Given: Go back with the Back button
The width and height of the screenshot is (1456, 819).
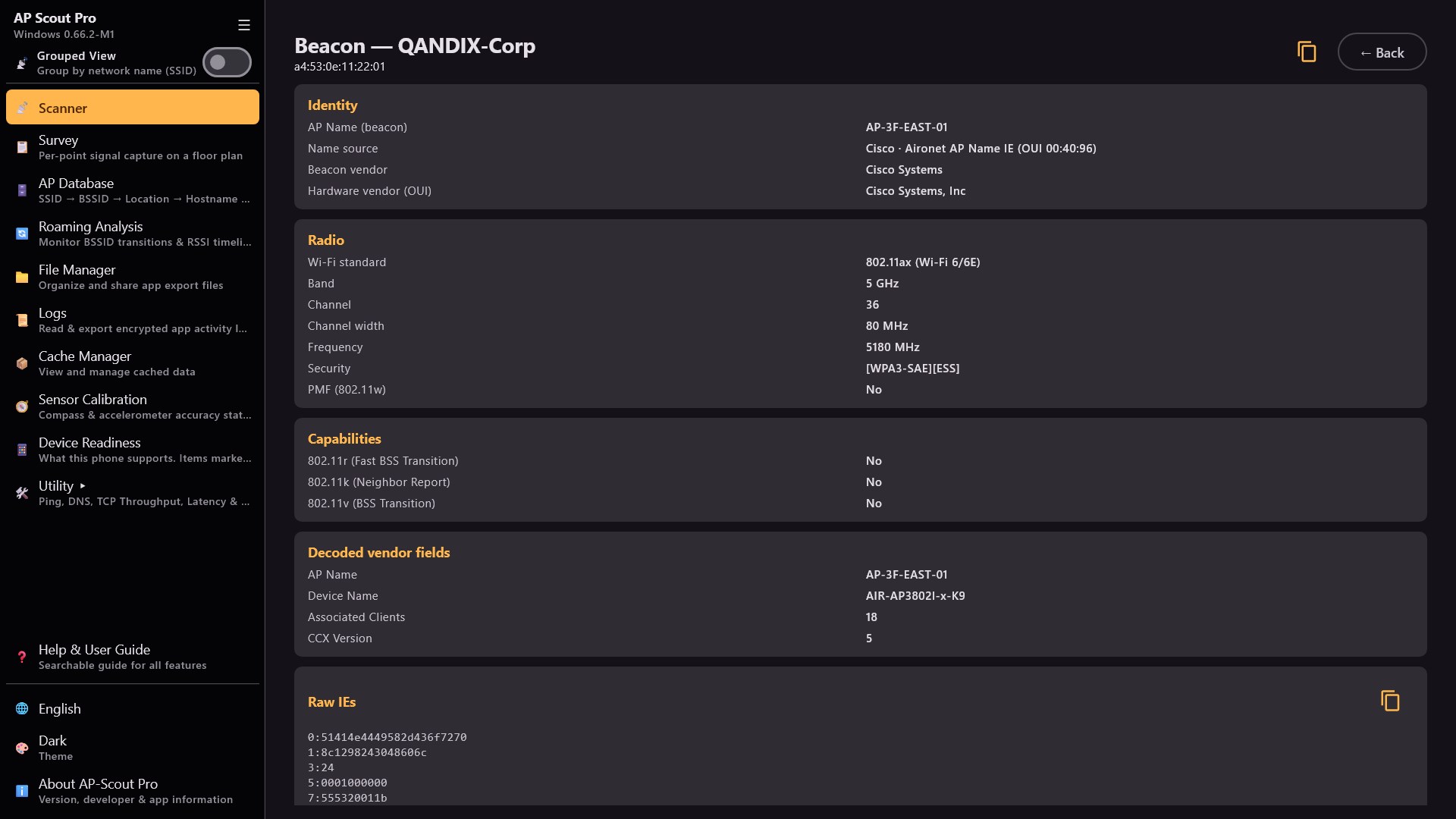Looking at the screenshot, I should 1382,52.
